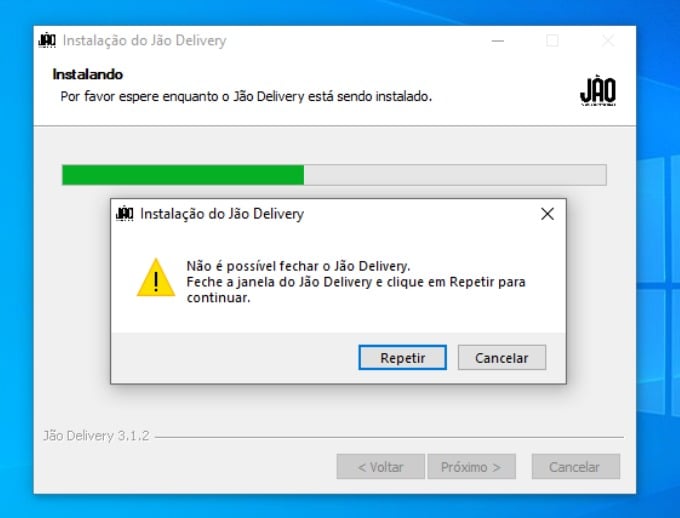This screenshot has width=680, height=518.
Task: Click the yellow warning triangle icon
Action: [156, 278]
